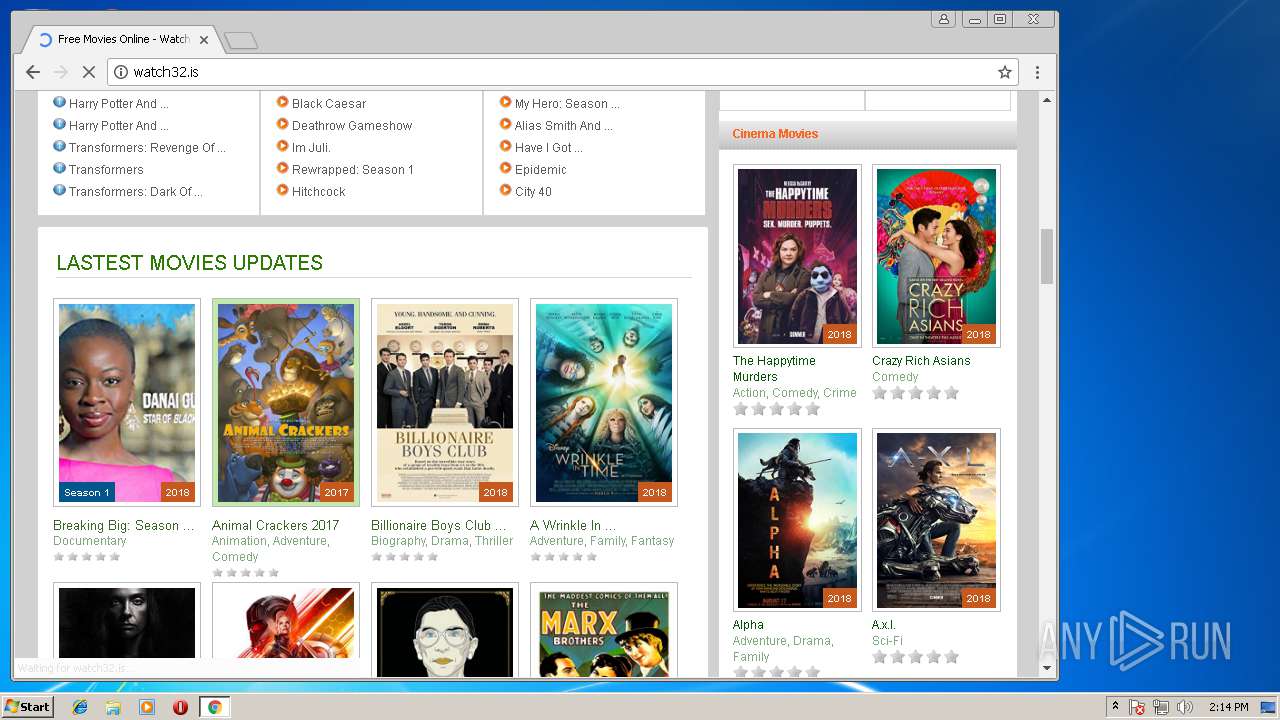The width and height of the screenshot is (1280, 720).
Task: Open a new browser tab
Action: pyautogui.click(x=241, y=40)
